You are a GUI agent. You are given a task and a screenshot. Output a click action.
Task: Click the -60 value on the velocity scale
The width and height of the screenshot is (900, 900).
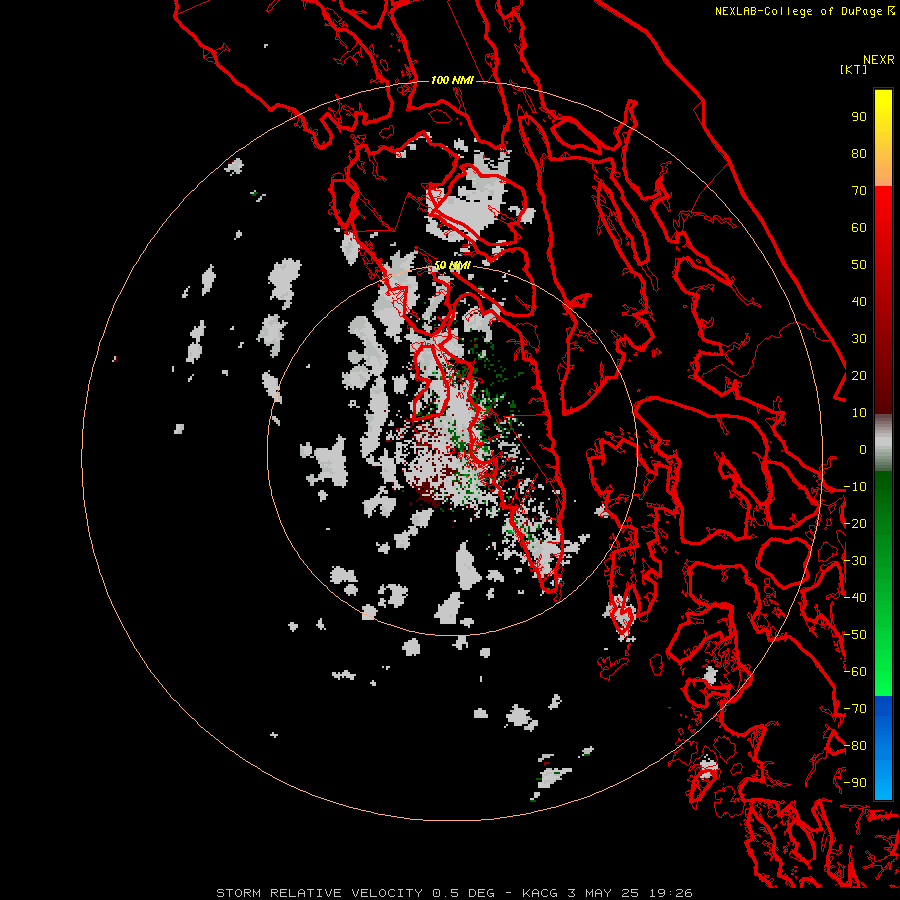click(x=855, y=672)
